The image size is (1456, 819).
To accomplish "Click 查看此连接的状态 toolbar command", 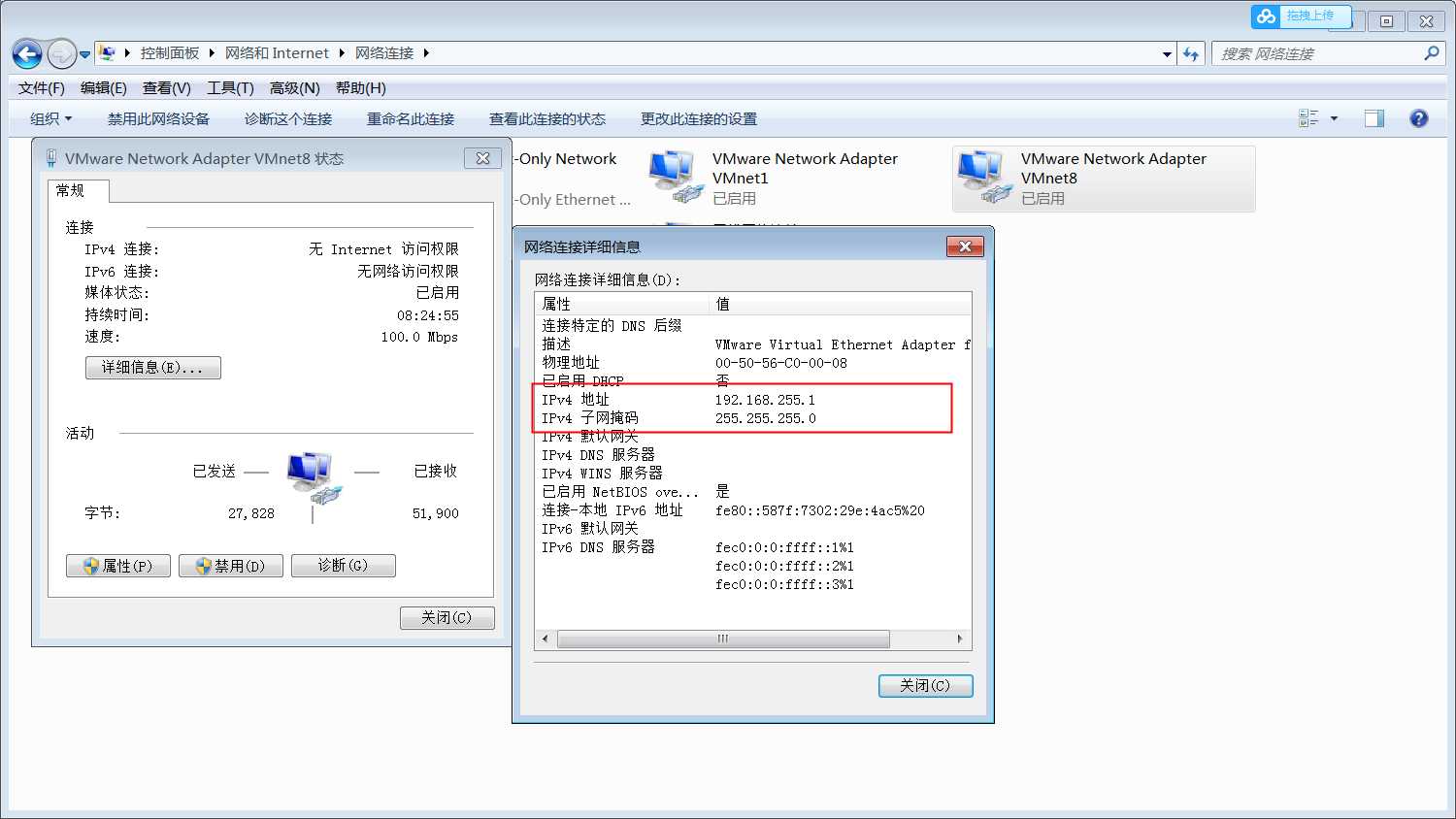I will click(x=547, y=119).
